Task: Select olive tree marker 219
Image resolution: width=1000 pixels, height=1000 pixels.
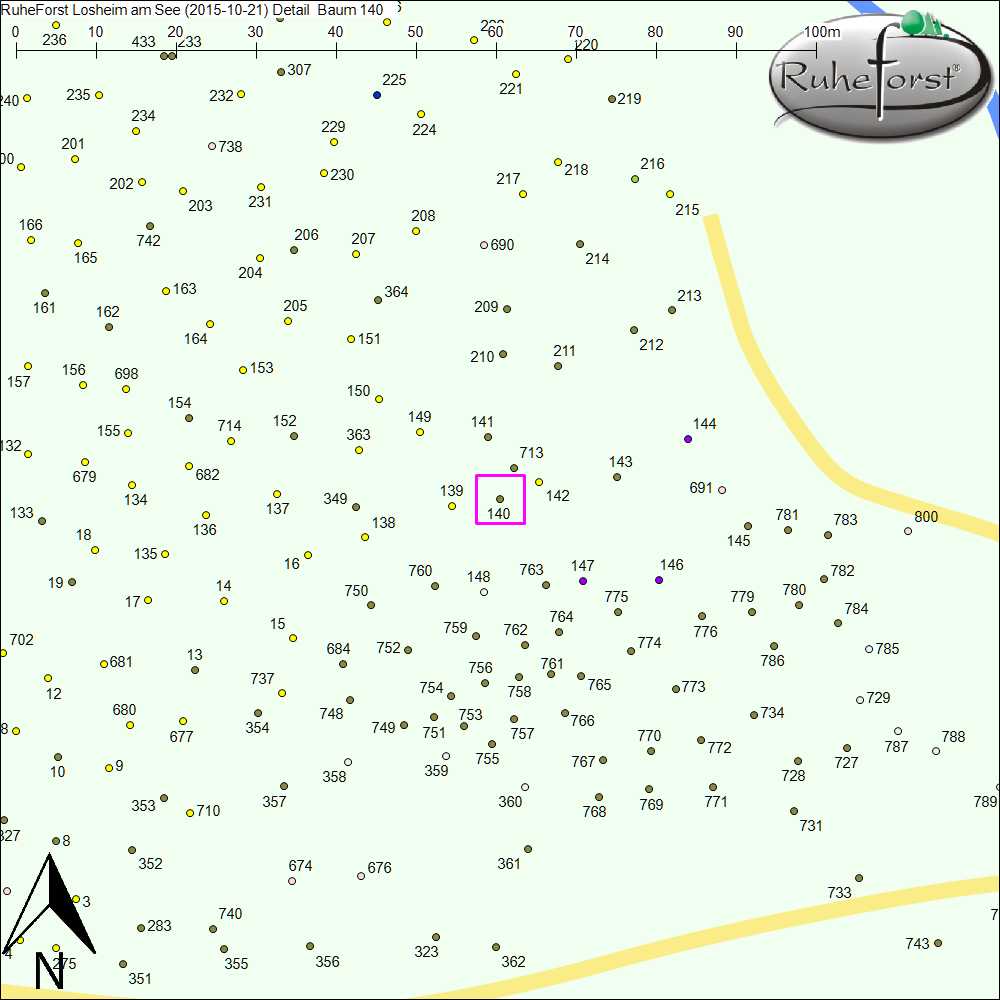Action: pyautogui.click(x=612, y=99)
